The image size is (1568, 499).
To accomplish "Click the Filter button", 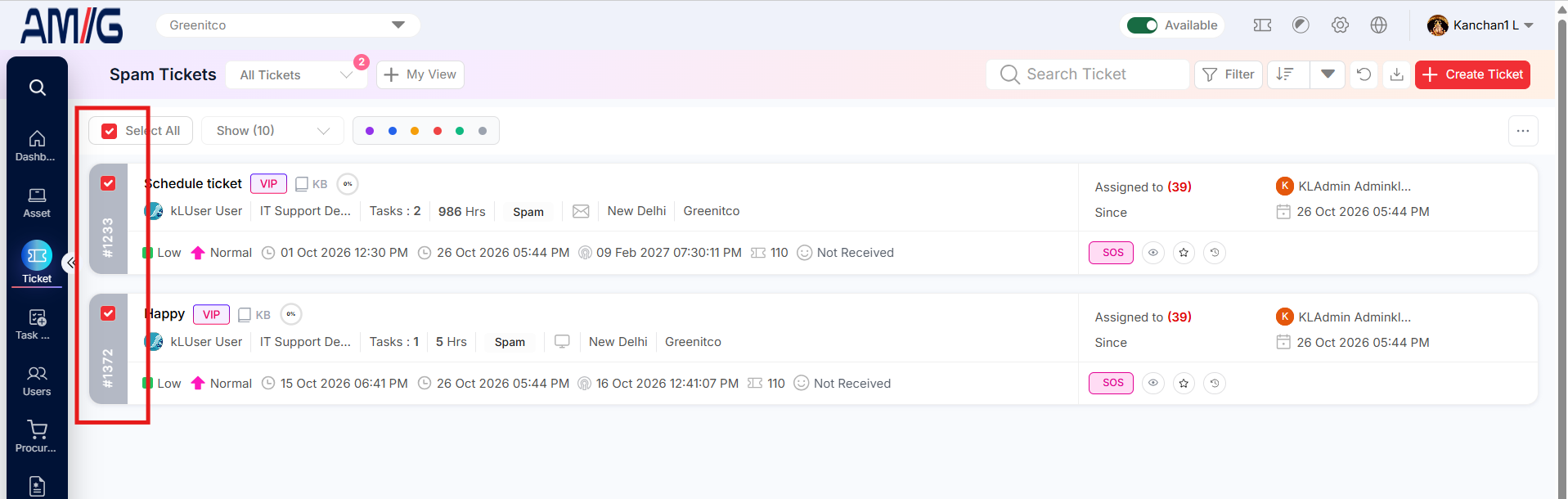I will (1229, 74).
